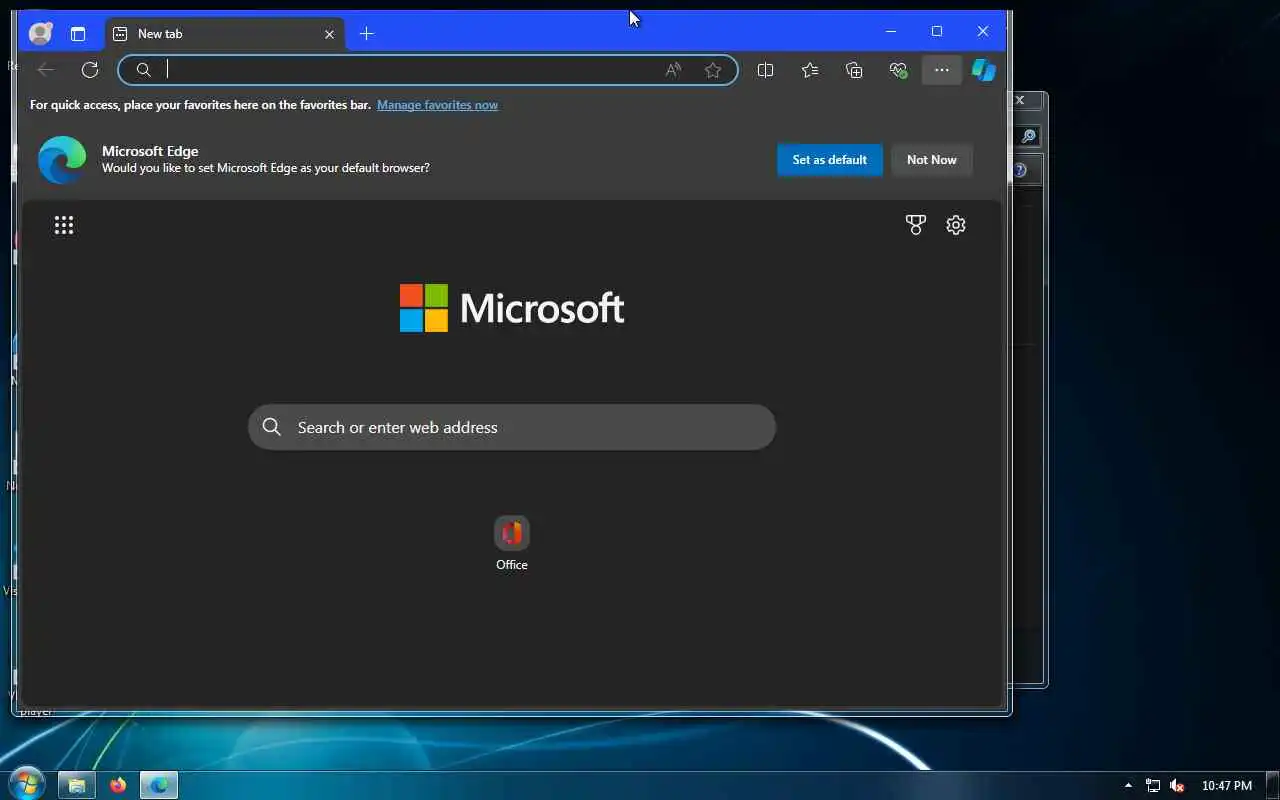
Task: Open Microsoft Rewards trophy icon
Action: point(915,225)
